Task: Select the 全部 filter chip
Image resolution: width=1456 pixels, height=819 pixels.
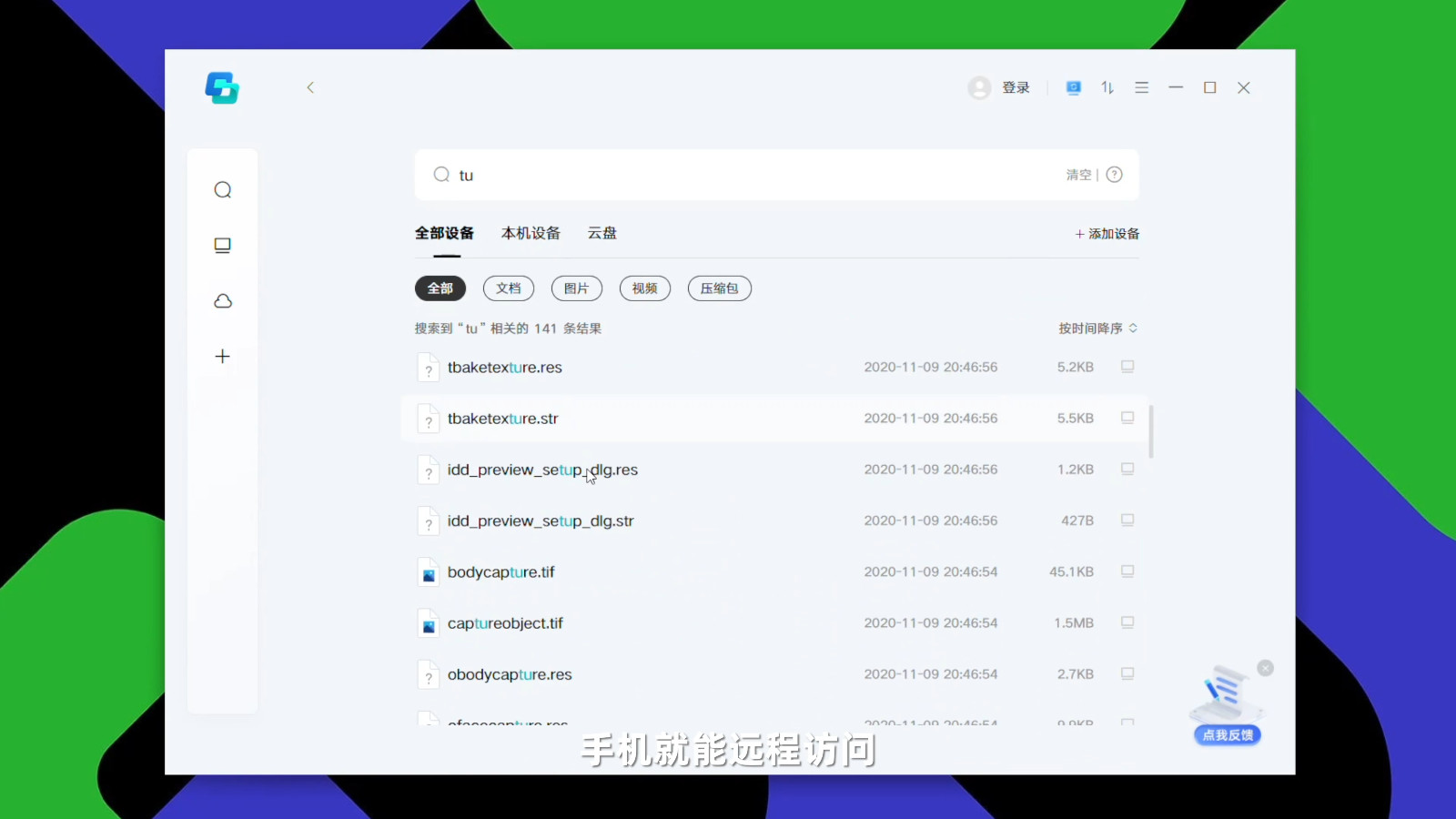Action: [440, 288]
